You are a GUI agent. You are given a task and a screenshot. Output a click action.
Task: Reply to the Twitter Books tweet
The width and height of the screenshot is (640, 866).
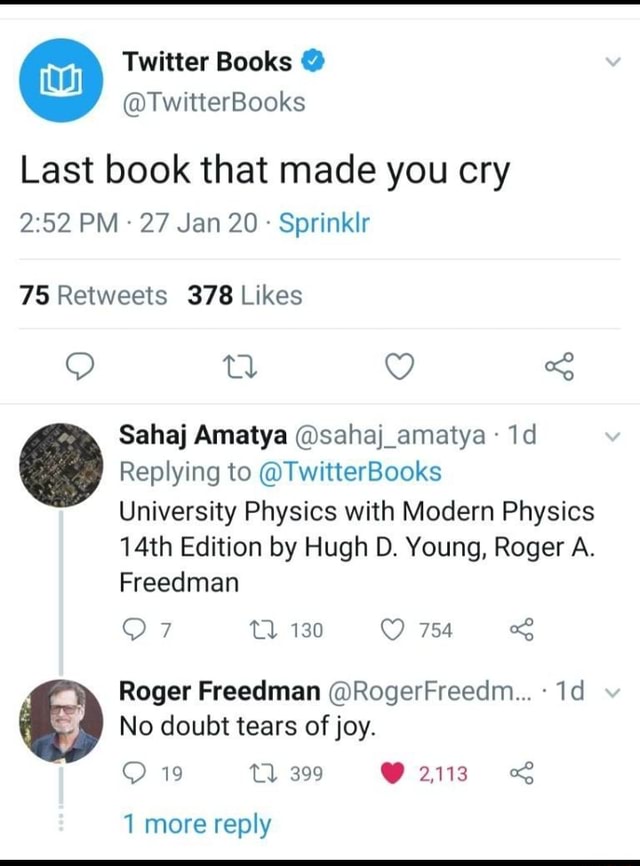[80, 367]
